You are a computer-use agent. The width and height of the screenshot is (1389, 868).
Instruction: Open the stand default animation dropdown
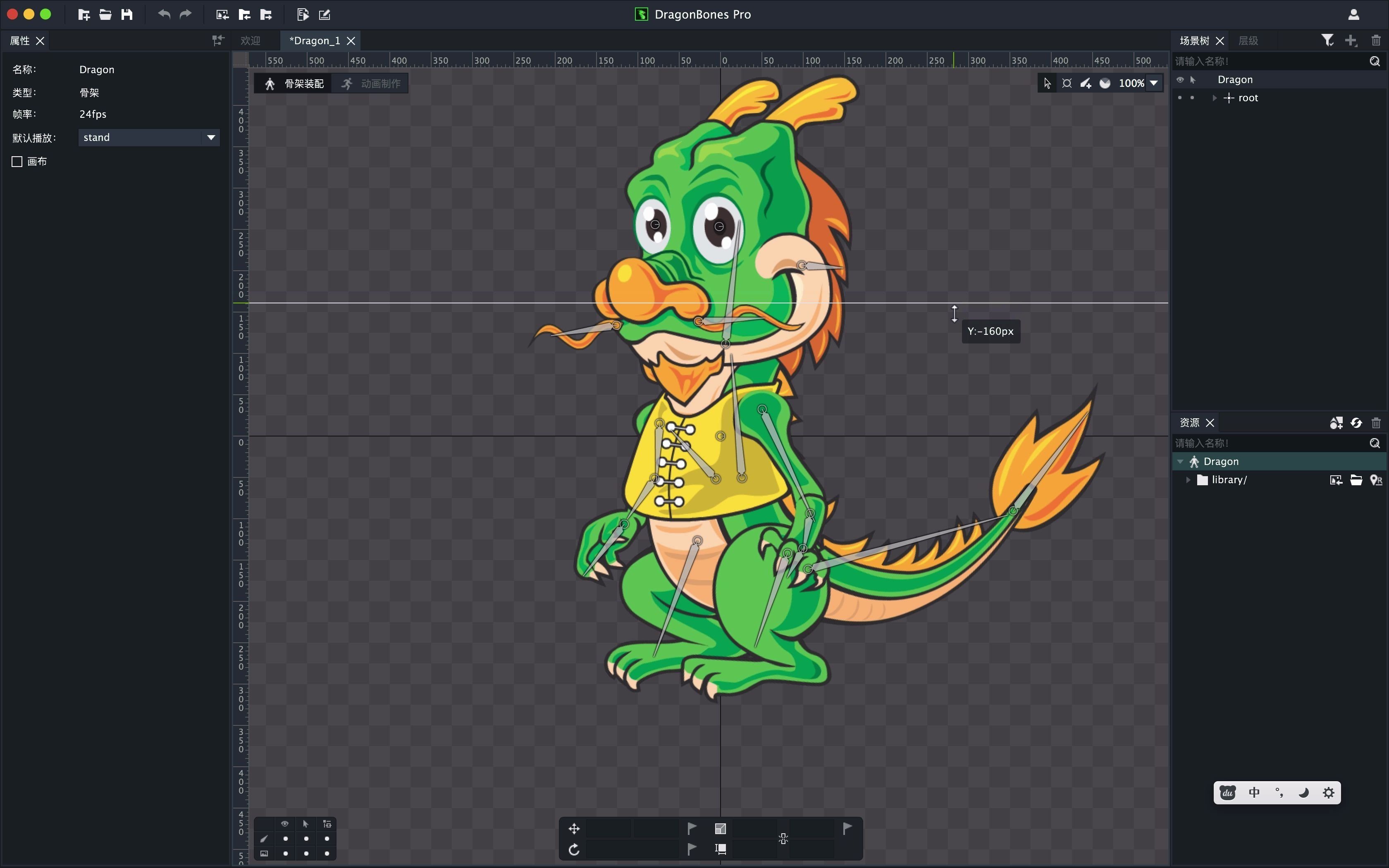coord(211,138)
